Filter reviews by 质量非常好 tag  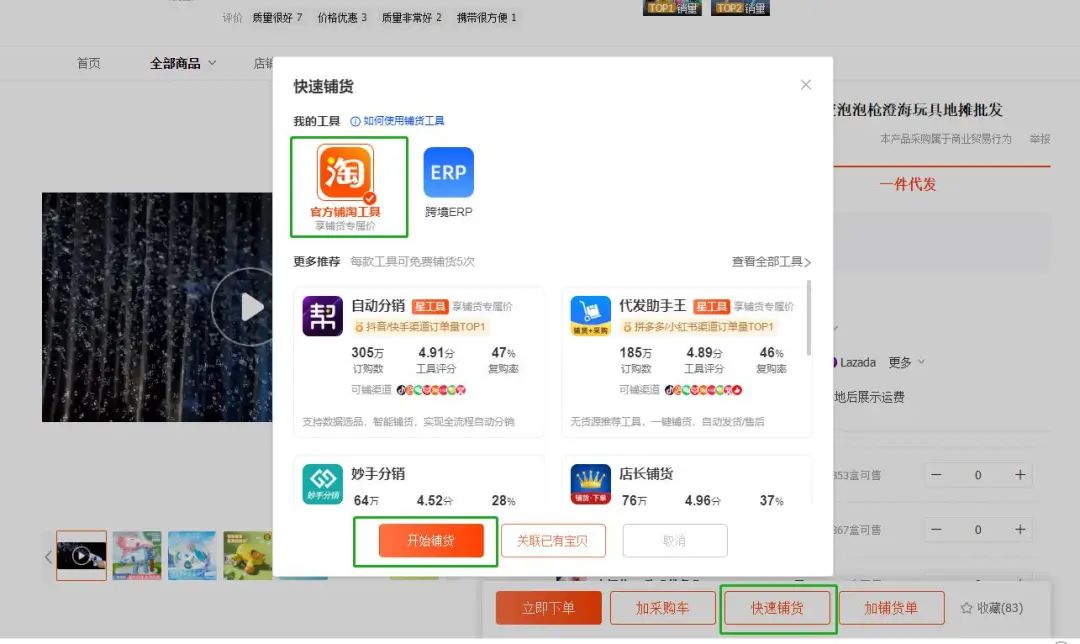coord(412,18)
